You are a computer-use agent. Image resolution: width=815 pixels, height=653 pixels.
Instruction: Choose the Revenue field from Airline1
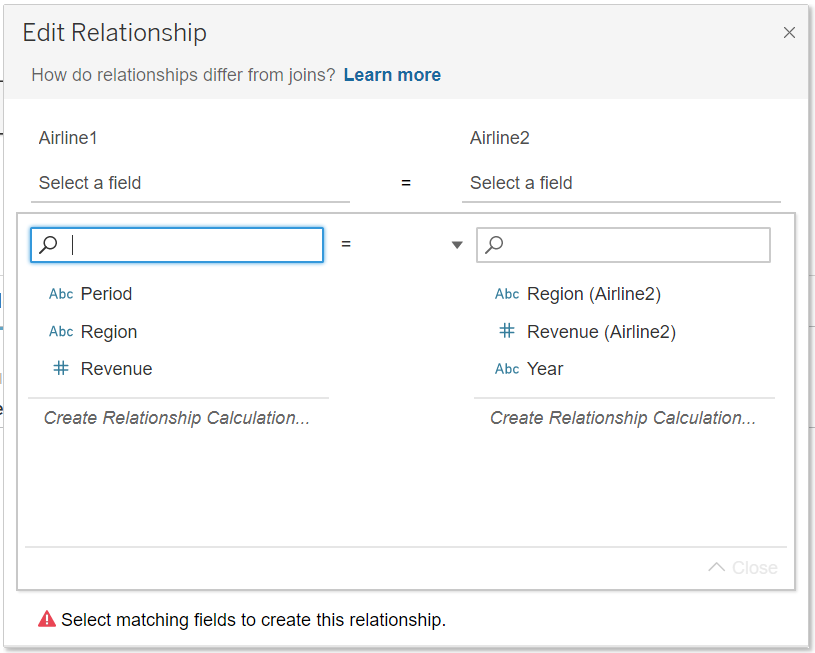pos(116,369)
